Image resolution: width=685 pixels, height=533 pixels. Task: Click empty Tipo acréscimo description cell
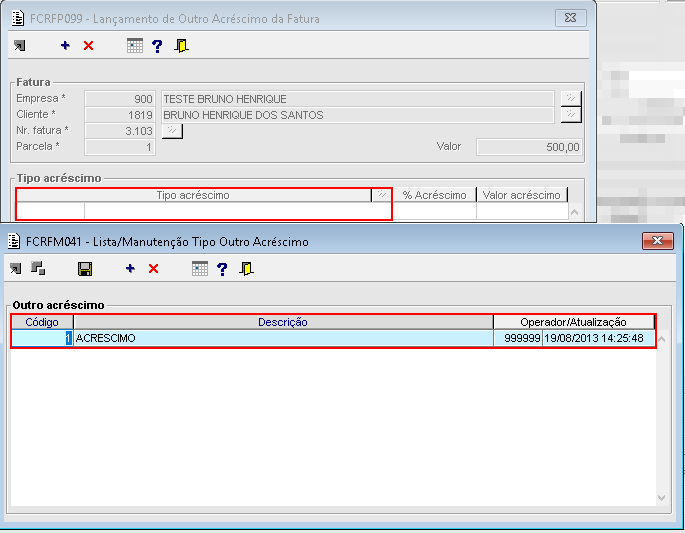tap(238, 211)
